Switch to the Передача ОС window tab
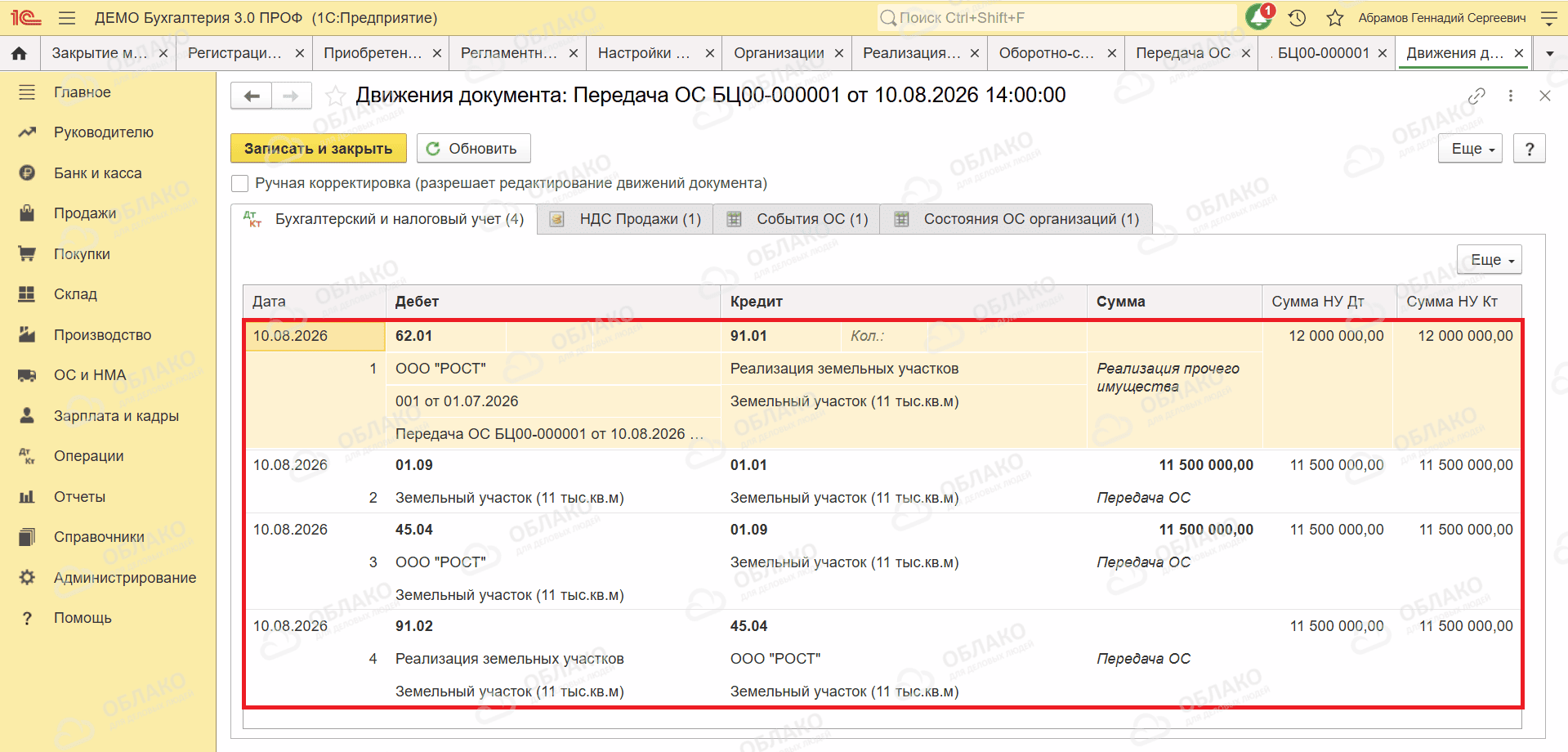This screenshot has height=752, width=1568. pos(1183,53)
